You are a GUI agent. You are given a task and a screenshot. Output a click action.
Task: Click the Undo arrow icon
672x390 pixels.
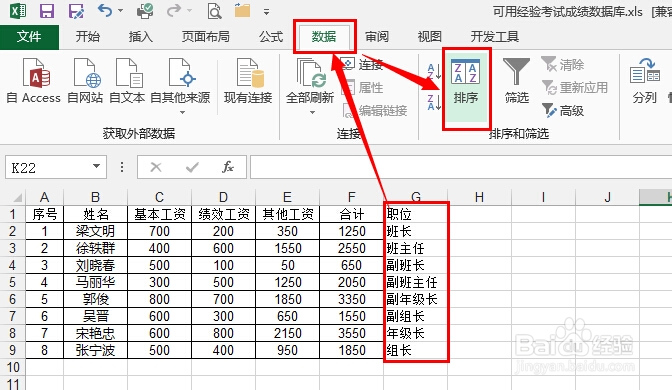coord(105,10)
